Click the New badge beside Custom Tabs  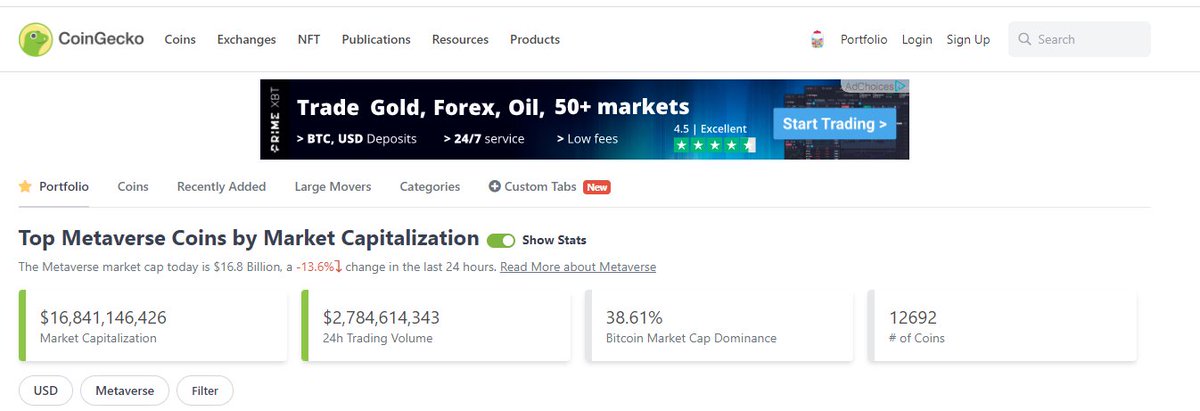(x=597, y=187)
